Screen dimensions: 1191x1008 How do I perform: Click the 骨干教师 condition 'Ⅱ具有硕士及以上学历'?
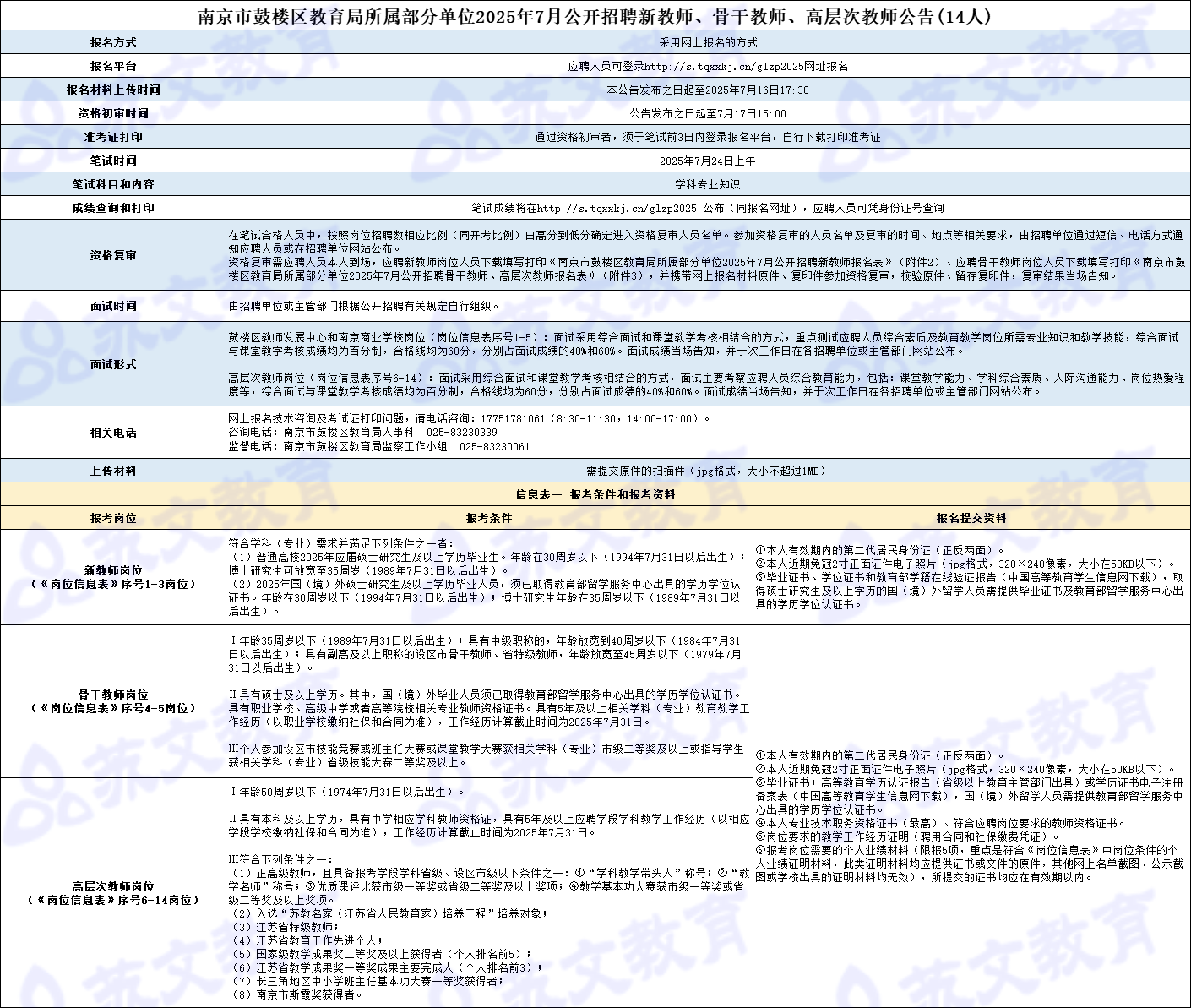tap(489, 708)
